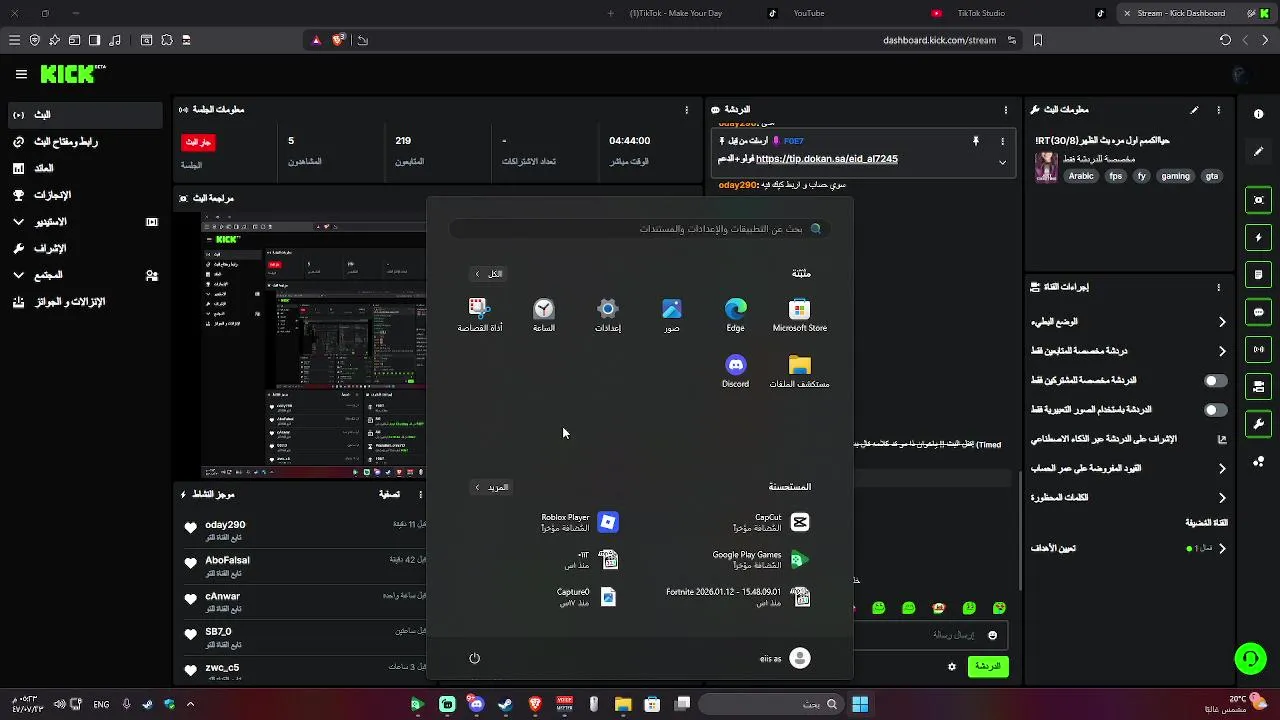Open the Kick hamburger menu
The height and width of the screenshot is (720, 1280).
pyautogui.click(x=21, y=74)
